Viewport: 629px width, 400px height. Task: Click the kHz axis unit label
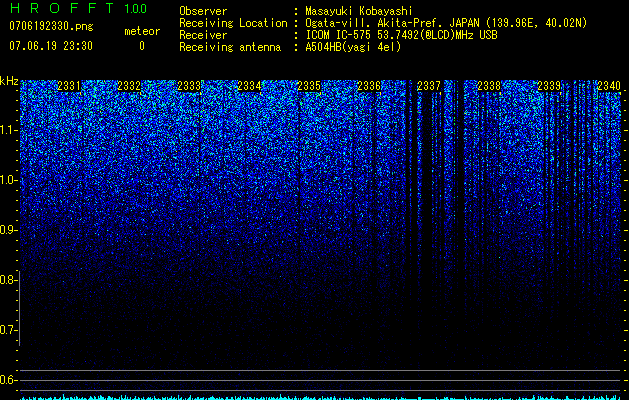click(9, 81)
